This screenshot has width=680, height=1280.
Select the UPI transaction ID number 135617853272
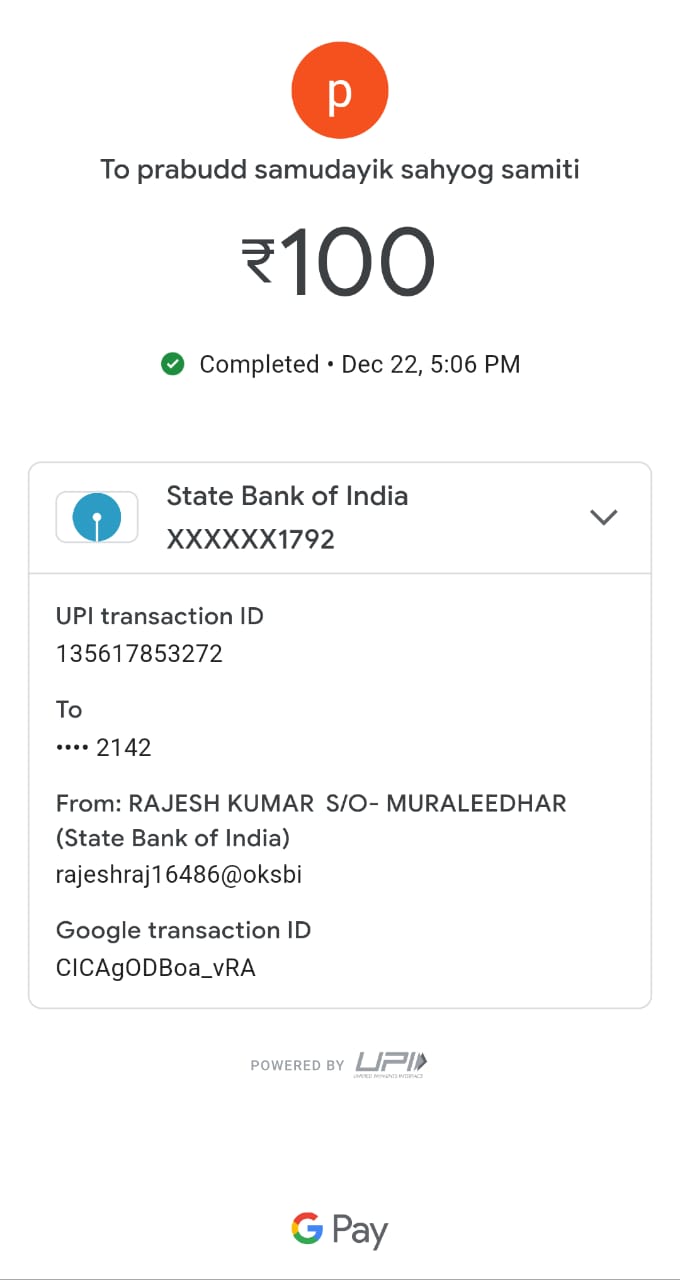click(139, 654)
